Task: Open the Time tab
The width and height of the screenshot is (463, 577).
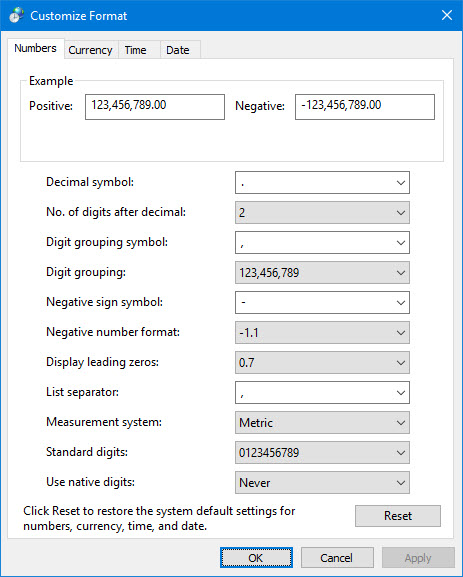Action: point(135,50)
